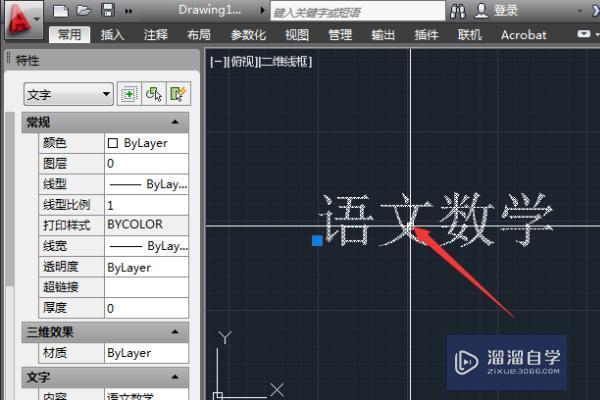Click the 线型比例 property label
This screenshot has height=400, width=600.
pos(66,205)
